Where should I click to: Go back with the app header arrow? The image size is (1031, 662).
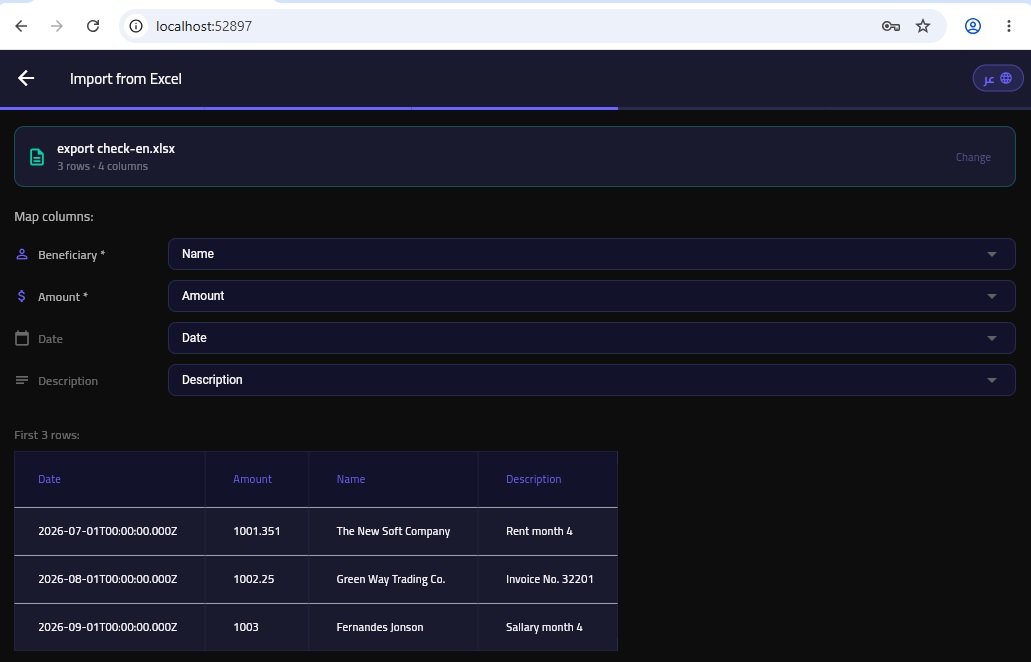[26, 78]
